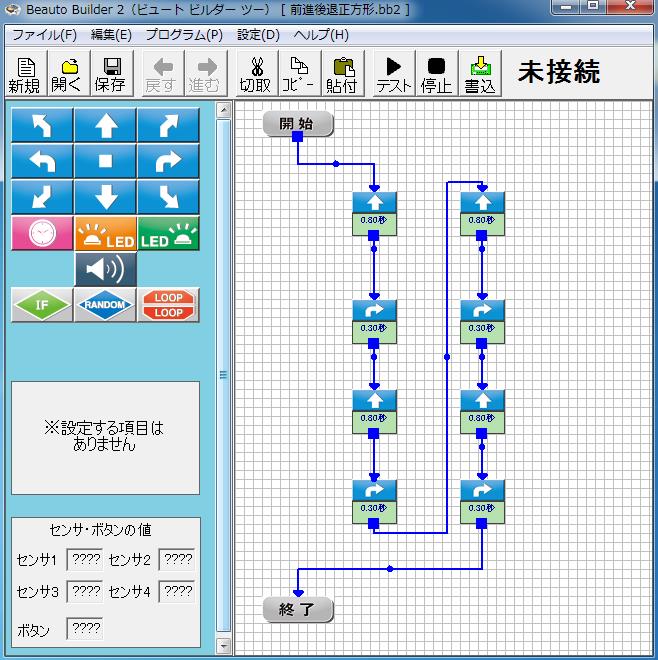658x660 pixels.
Task: Pick the pink wait clock block
Action: [42, 233]
